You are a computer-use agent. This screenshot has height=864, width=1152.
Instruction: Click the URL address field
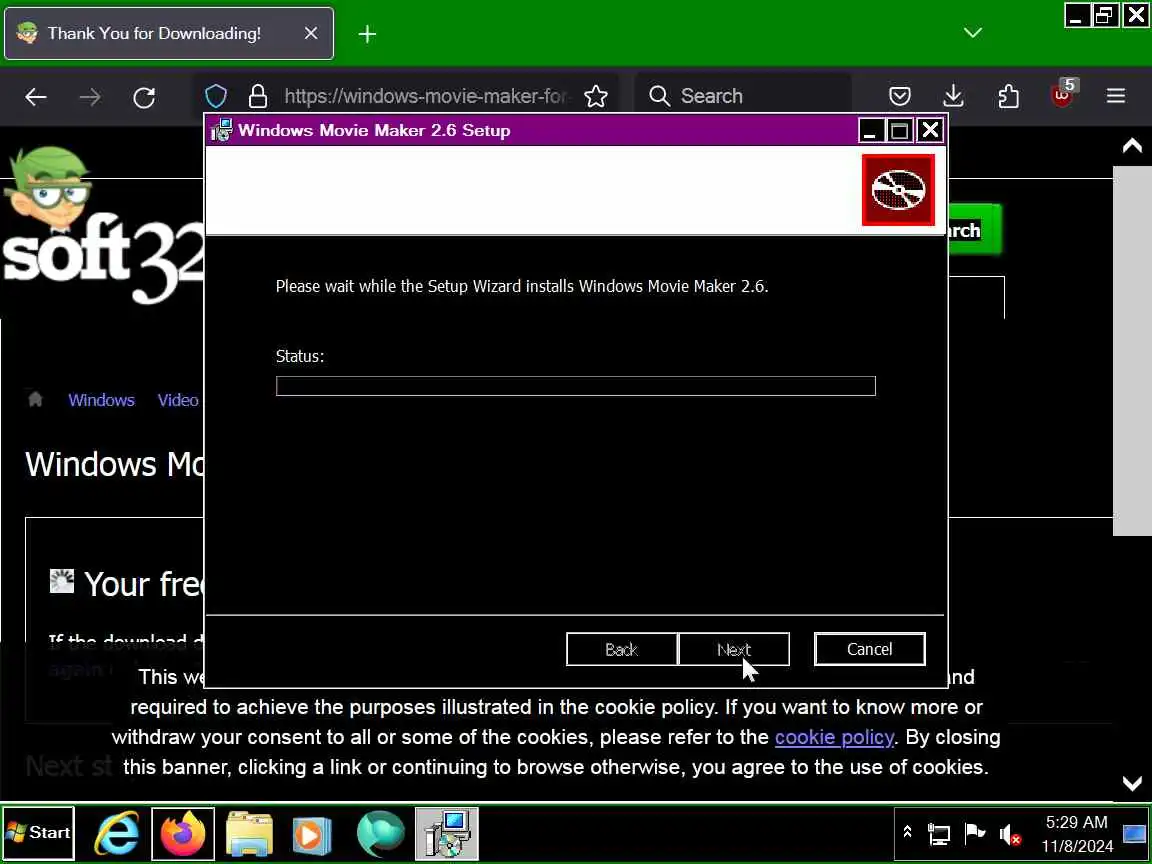[x=426, y=96]
